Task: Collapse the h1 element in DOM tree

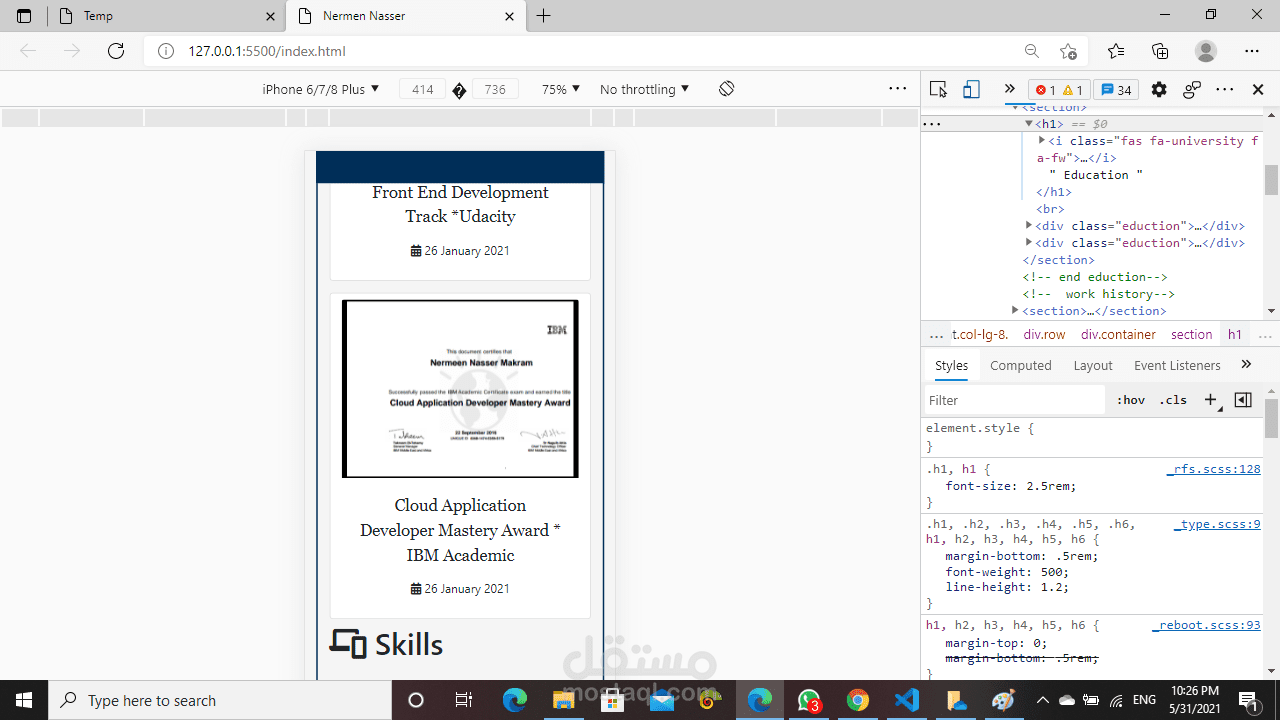Action: (1029, 124)
